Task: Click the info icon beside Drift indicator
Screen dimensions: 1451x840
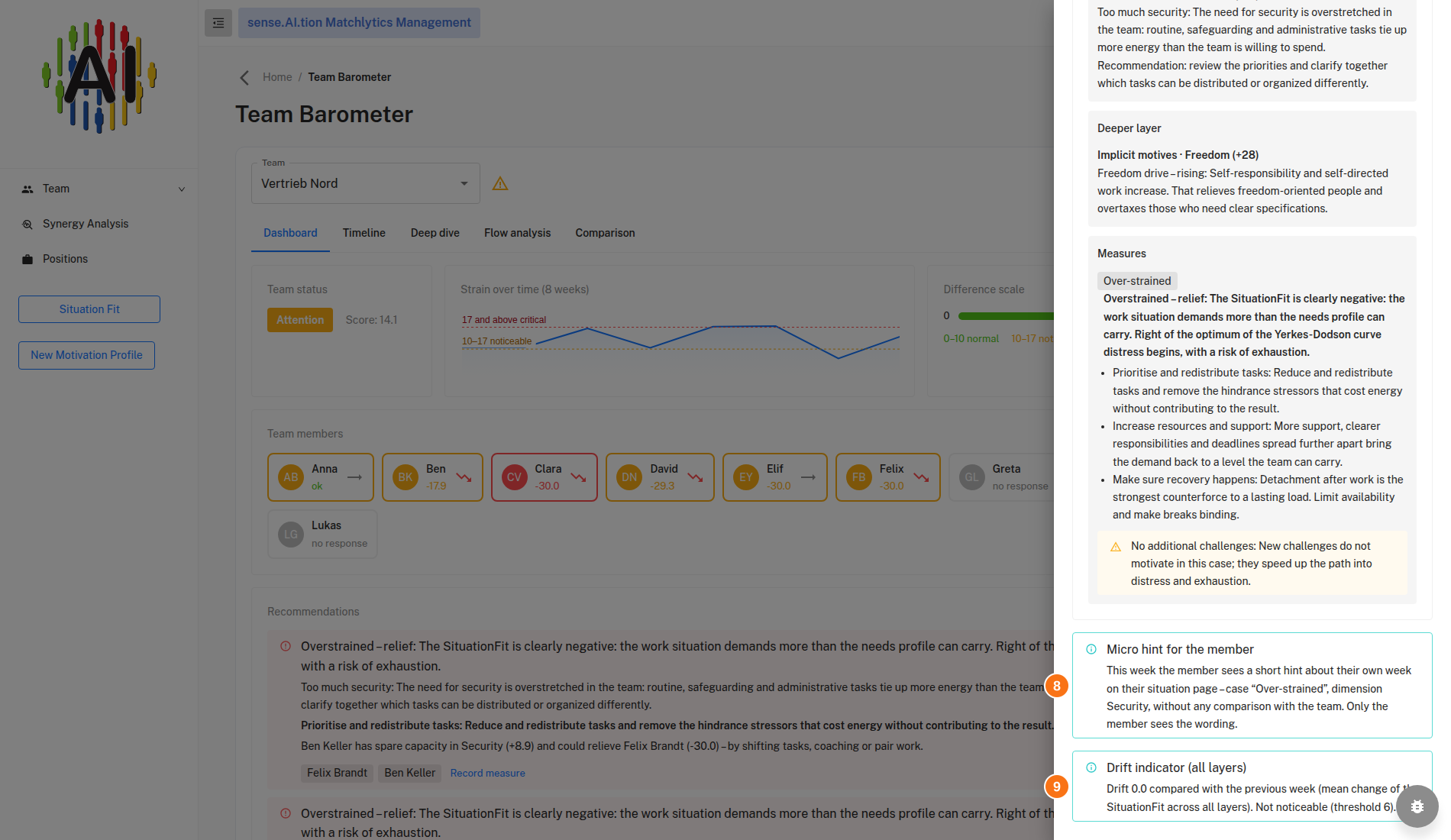Action: pos(1091,767)
